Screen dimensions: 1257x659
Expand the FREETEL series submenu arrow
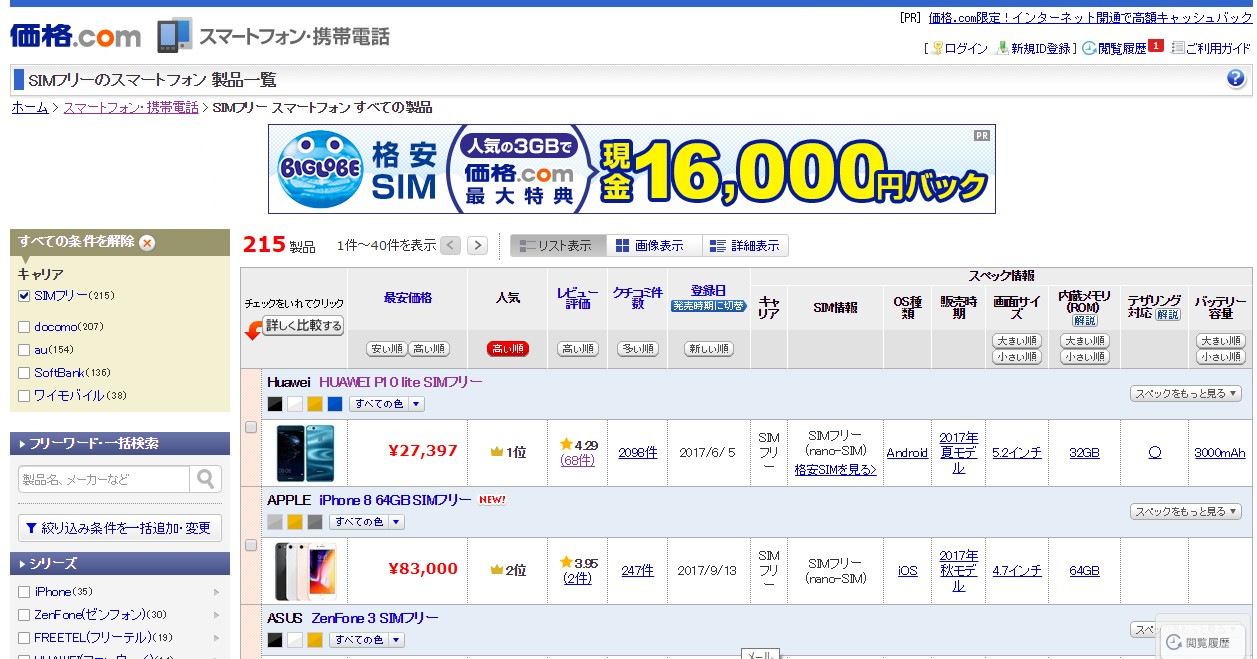click(217, 638)
